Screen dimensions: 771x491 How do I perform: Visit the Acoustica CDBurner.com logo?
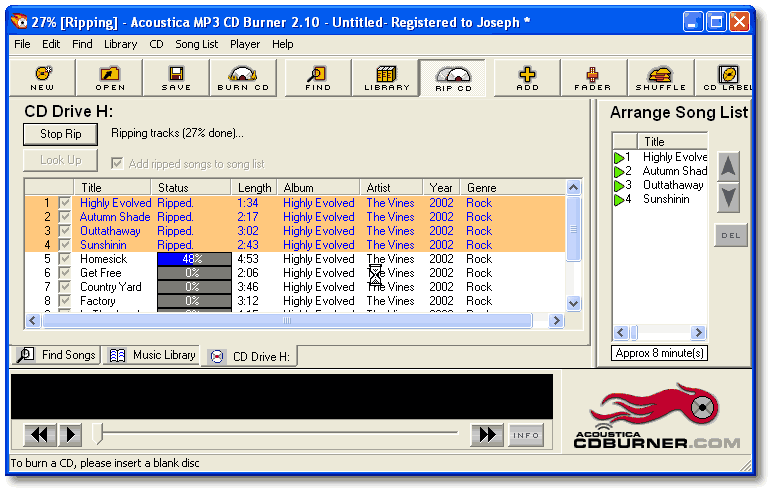657,417
